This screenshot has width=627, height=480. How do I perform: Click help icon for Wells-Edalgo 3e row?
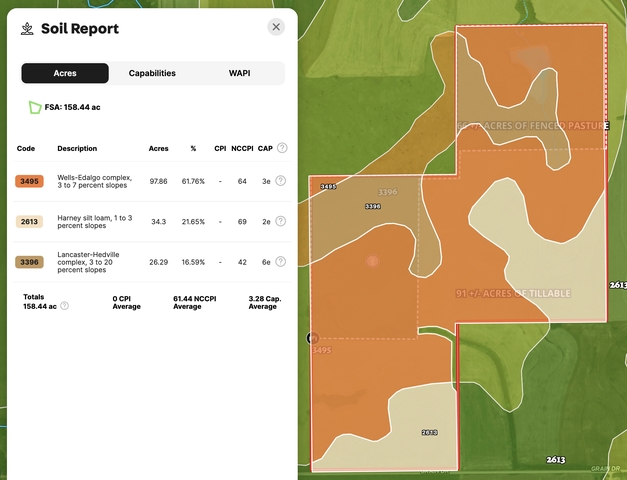(x=281, y=181)
